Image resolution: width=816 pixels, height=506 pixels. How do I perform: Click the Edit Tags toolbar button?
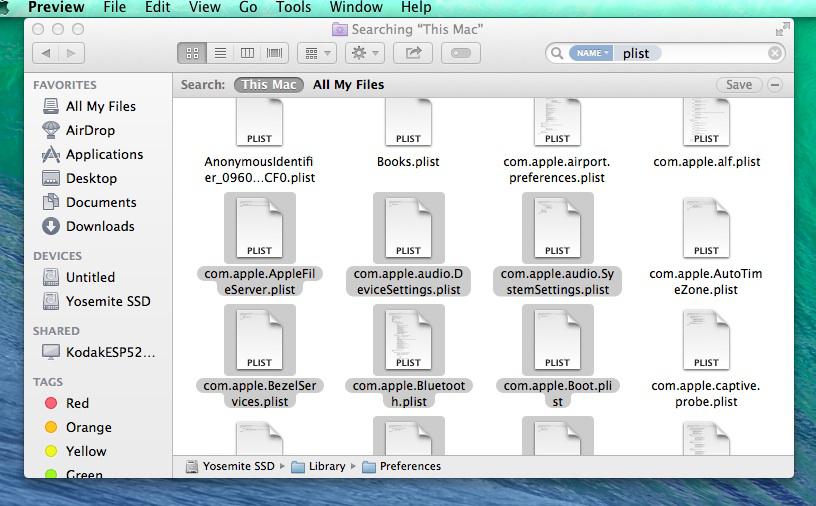coord(460,53)
